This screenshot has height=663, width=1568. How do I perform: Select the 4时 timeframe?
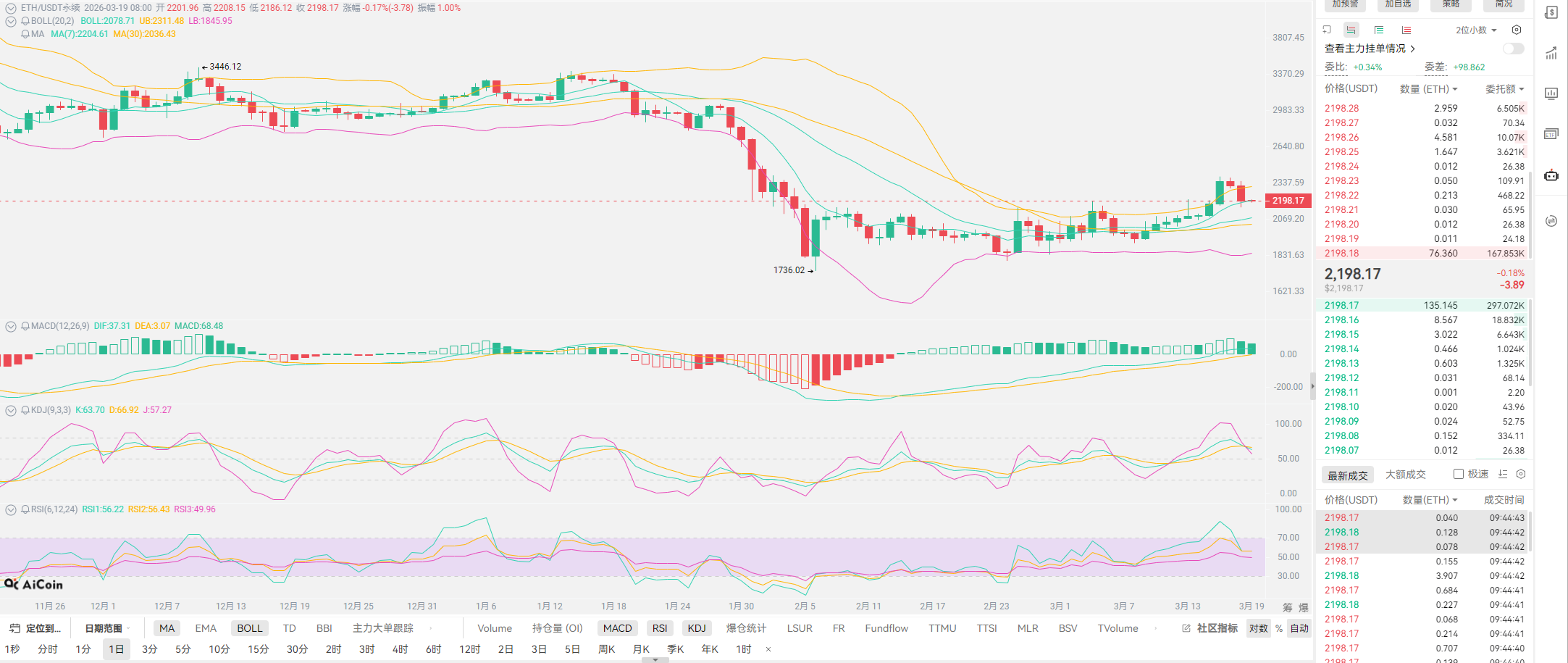pos(400,649)
